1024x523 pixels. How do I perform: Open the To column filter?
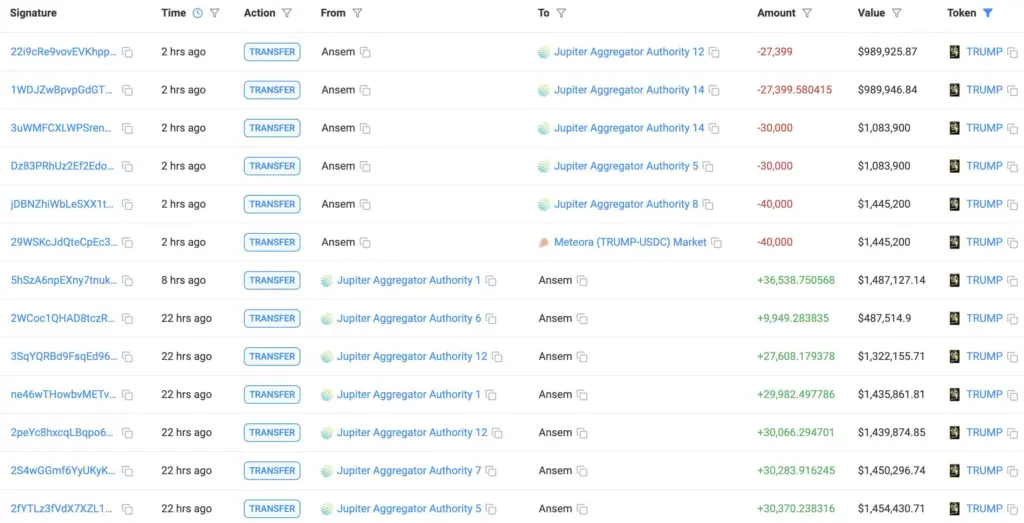561,13
